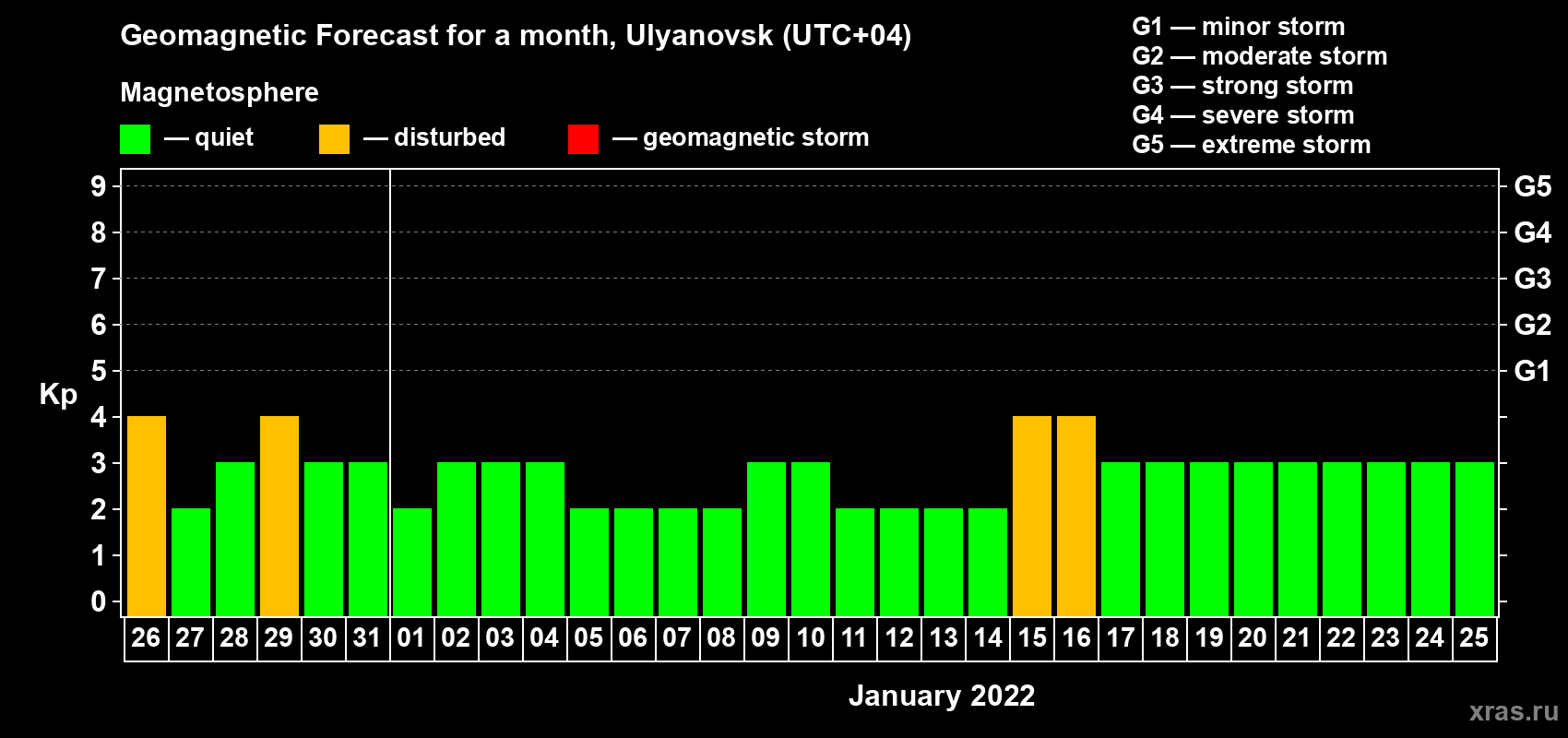The height and width of the screenshot is (738, 1568).
Task: Click the yellow bar above date 15
Action: [1032, 516]
